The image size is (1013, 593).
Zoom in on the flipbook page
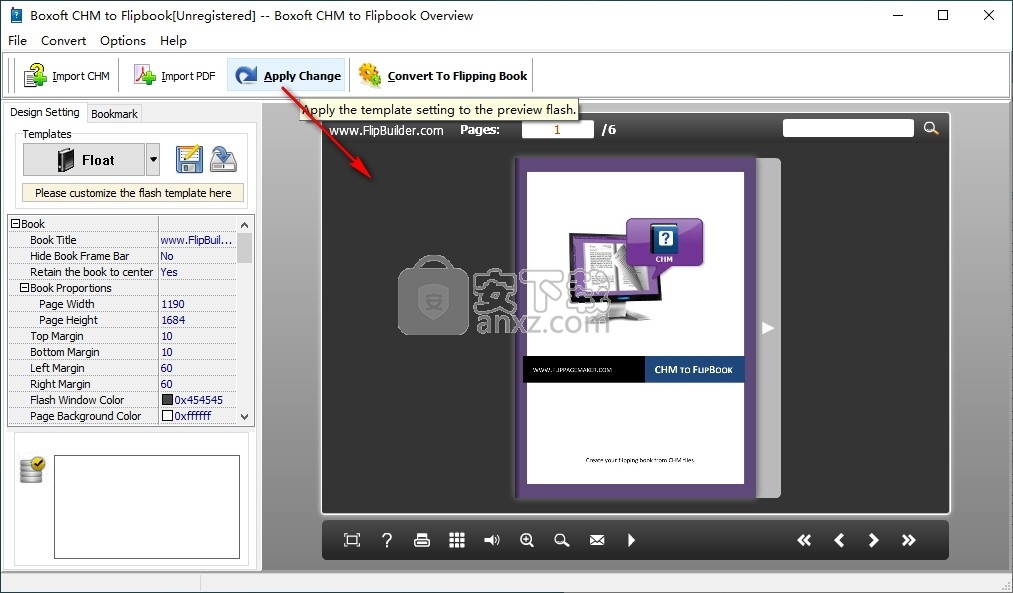click(527, 540)
